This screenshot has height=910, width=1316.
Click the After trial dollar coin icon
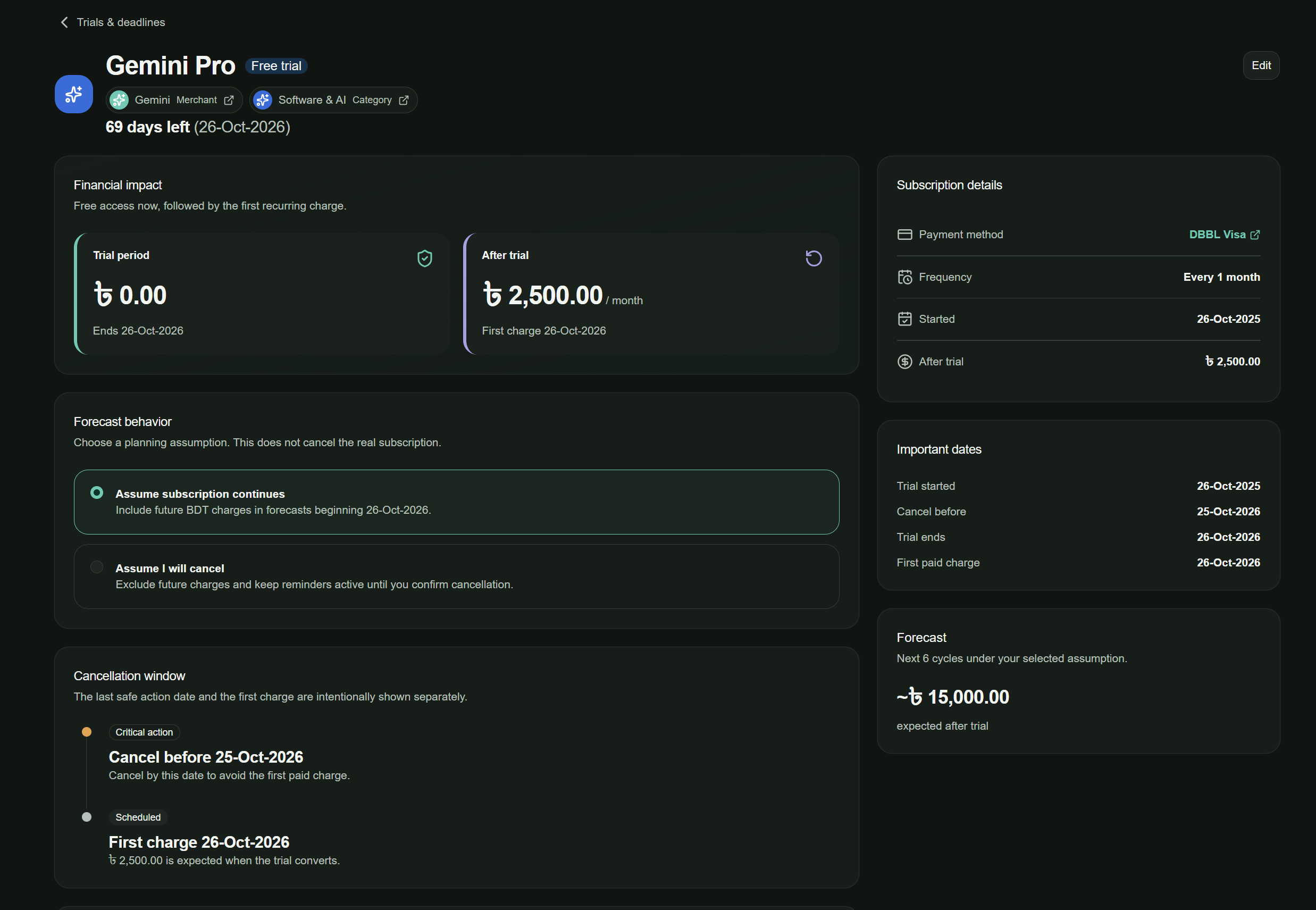[x=904, y=362]
